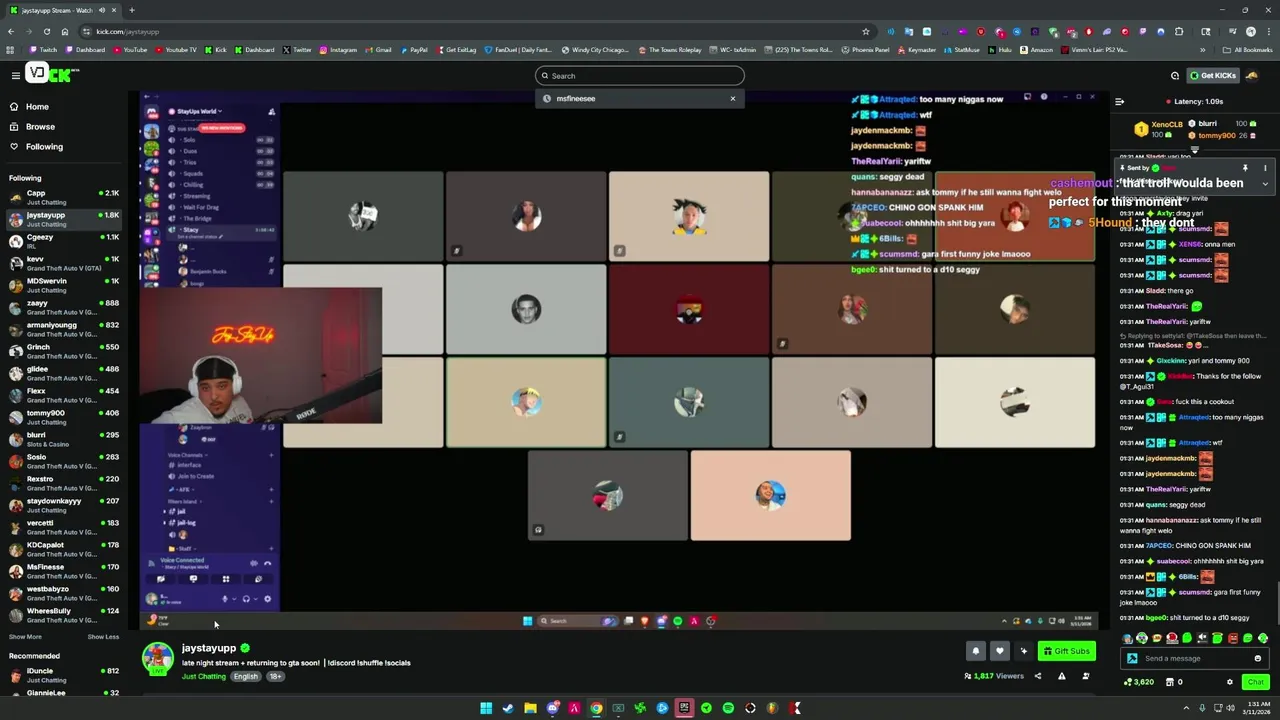1280x720 pixels.
Task: Open the KICKs balance 3,620
Action: click(1139, 682)
